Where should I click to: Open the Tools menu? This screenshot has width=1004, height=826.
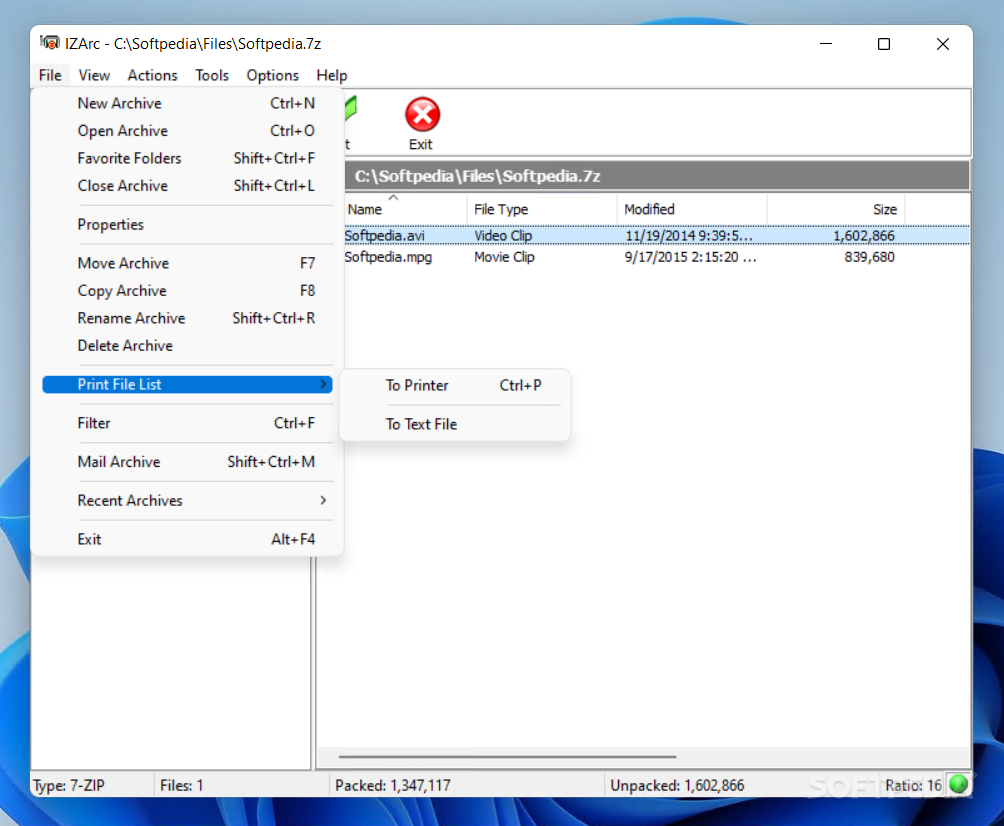pos(212,76)
